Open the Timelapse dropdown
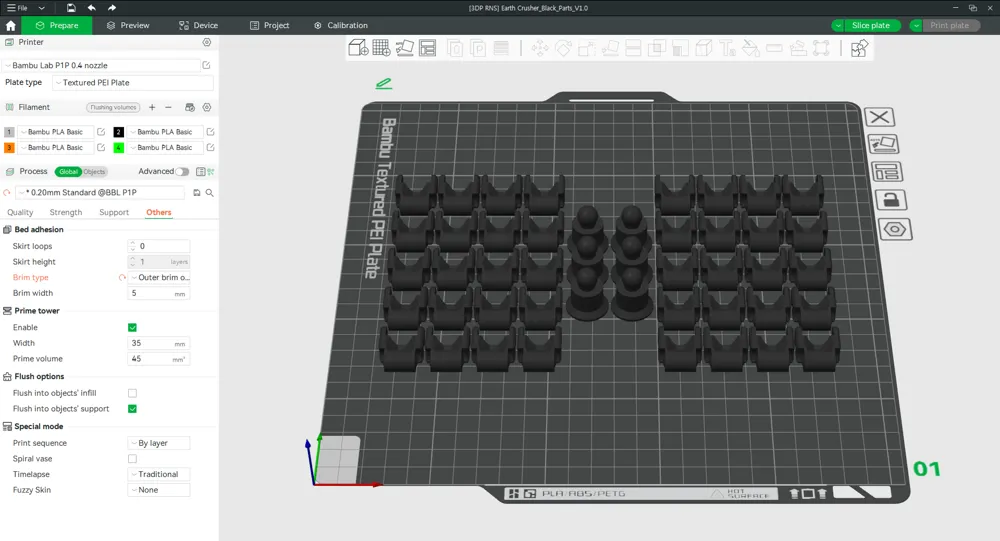Viewport: 1000px width, 541px height. pyautogui.click(x=159, y=474)
